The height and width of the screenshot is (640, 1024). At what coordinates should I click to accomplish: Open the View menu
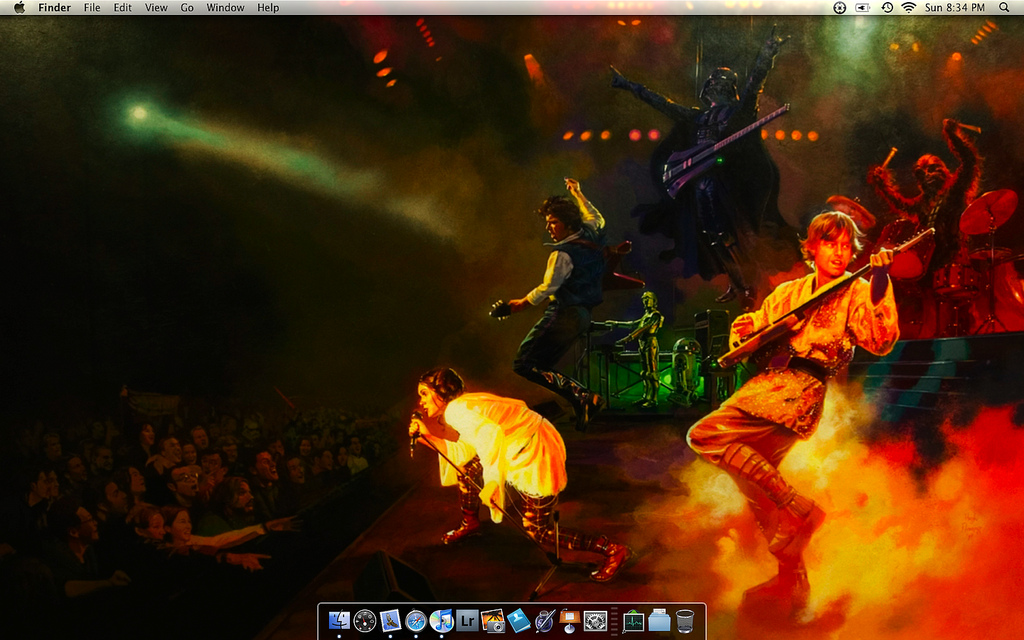pos(156,8)
